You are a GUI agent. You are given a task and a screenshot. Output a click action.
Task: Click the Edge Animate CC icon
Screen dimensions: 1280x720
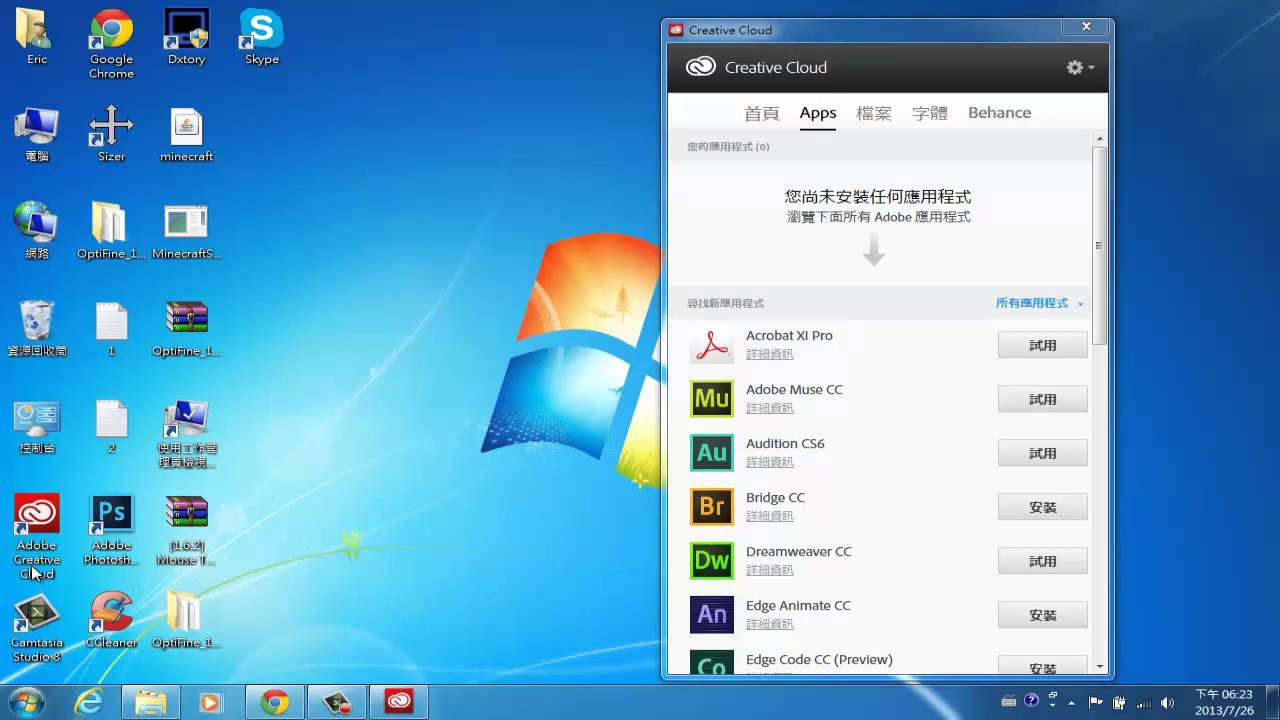coord(711,615)
